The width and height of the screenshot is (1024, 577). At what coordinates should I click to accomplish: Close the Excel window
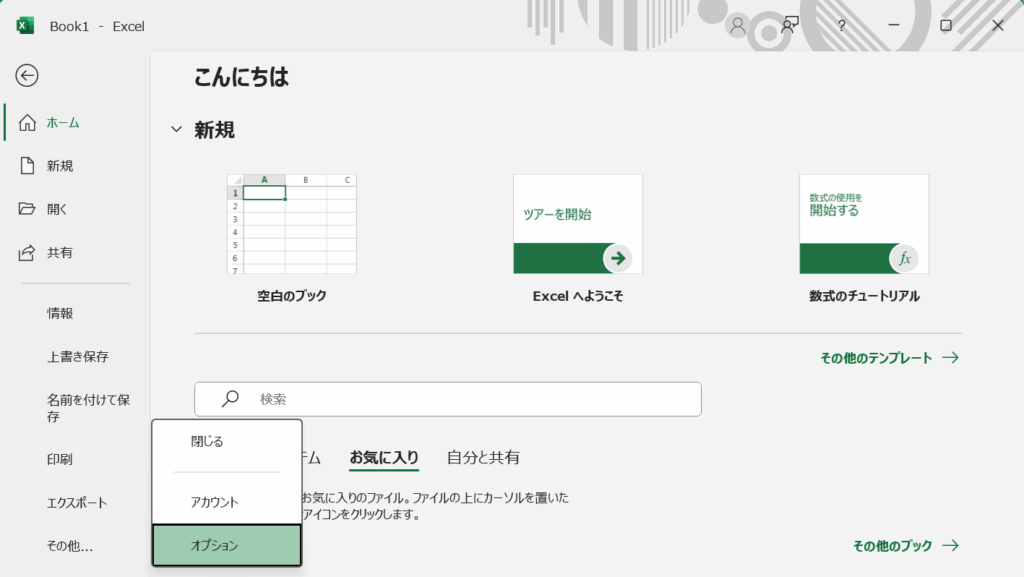(x=998, y=25)
